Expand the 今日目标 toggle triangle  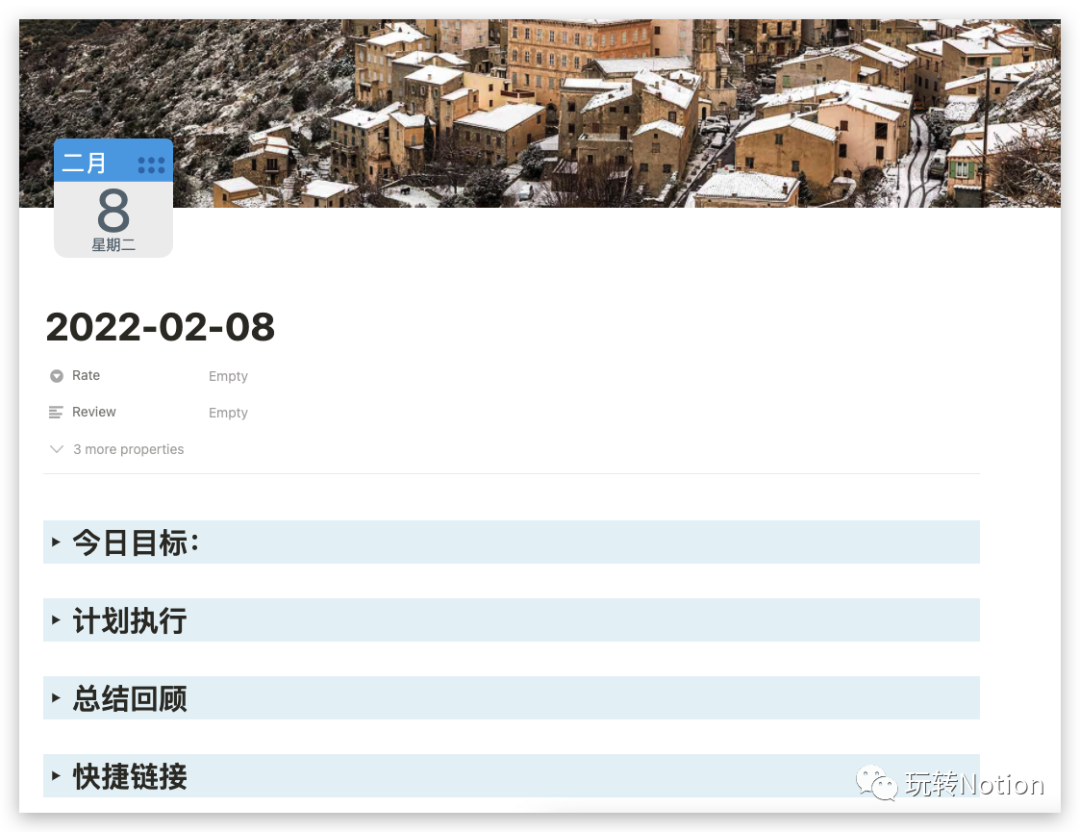(56, 542)
